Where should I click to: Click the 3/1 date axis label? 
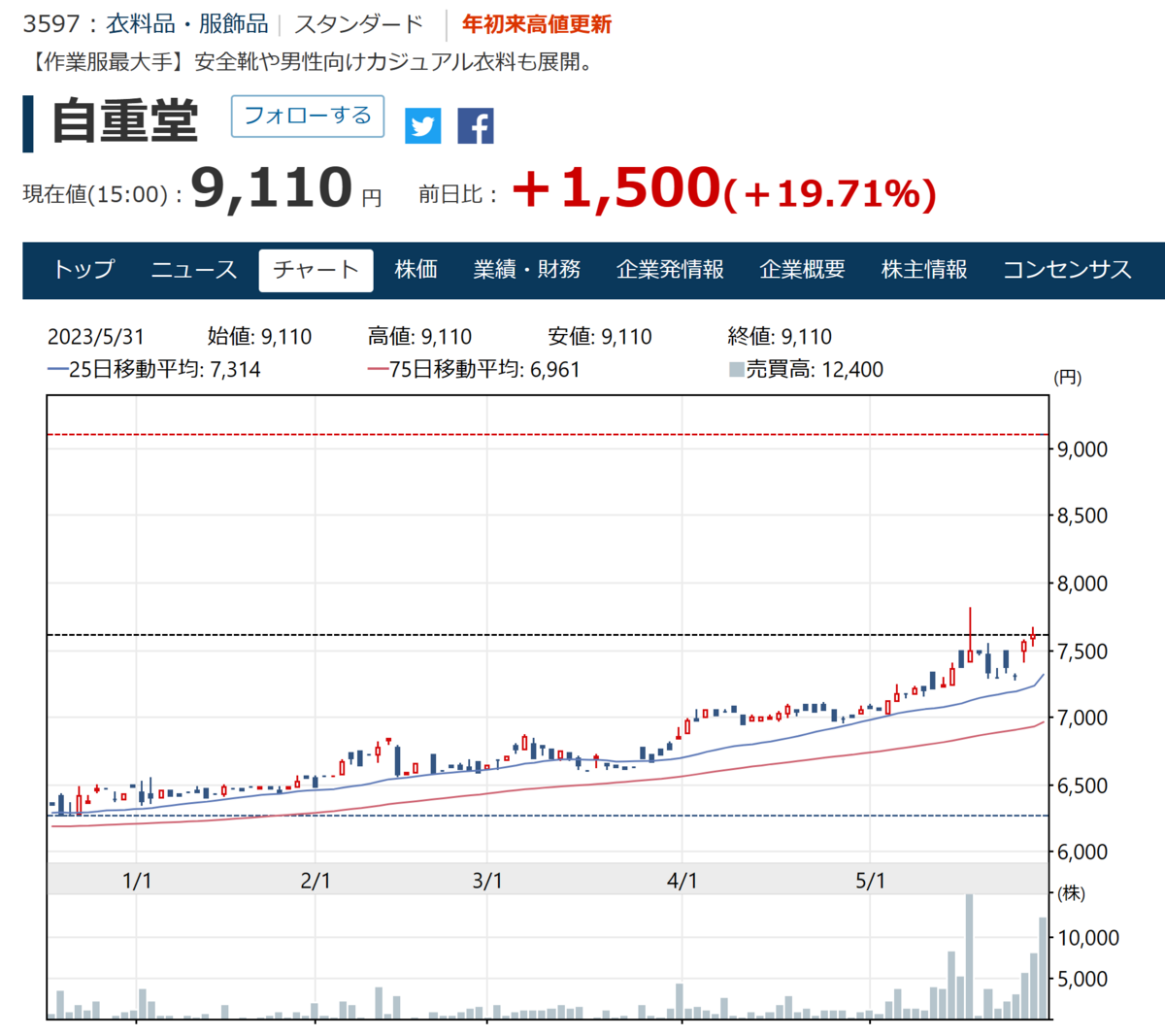tap(487, 881)
